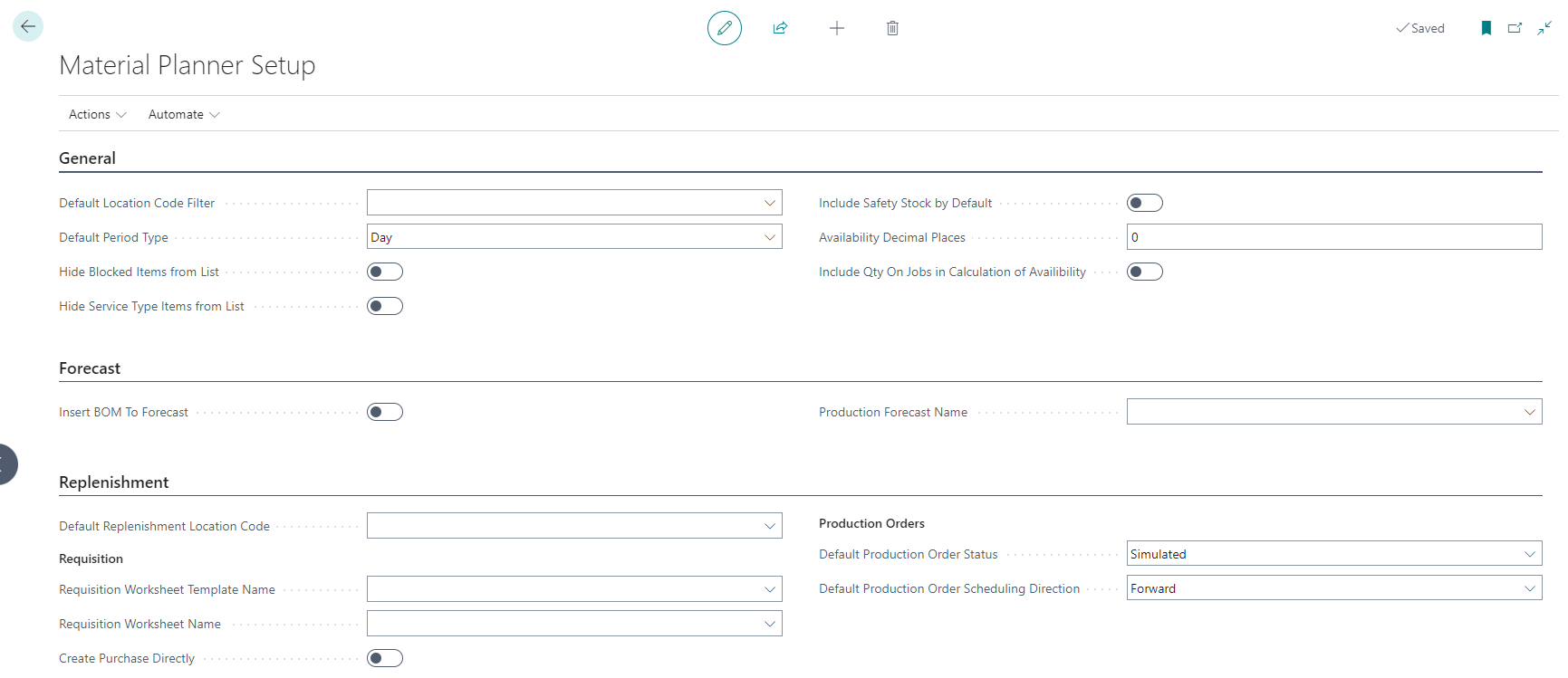This screenshot has width=1568, height=678.
Task: Open page in new window icon
Action: (1515, 28)
